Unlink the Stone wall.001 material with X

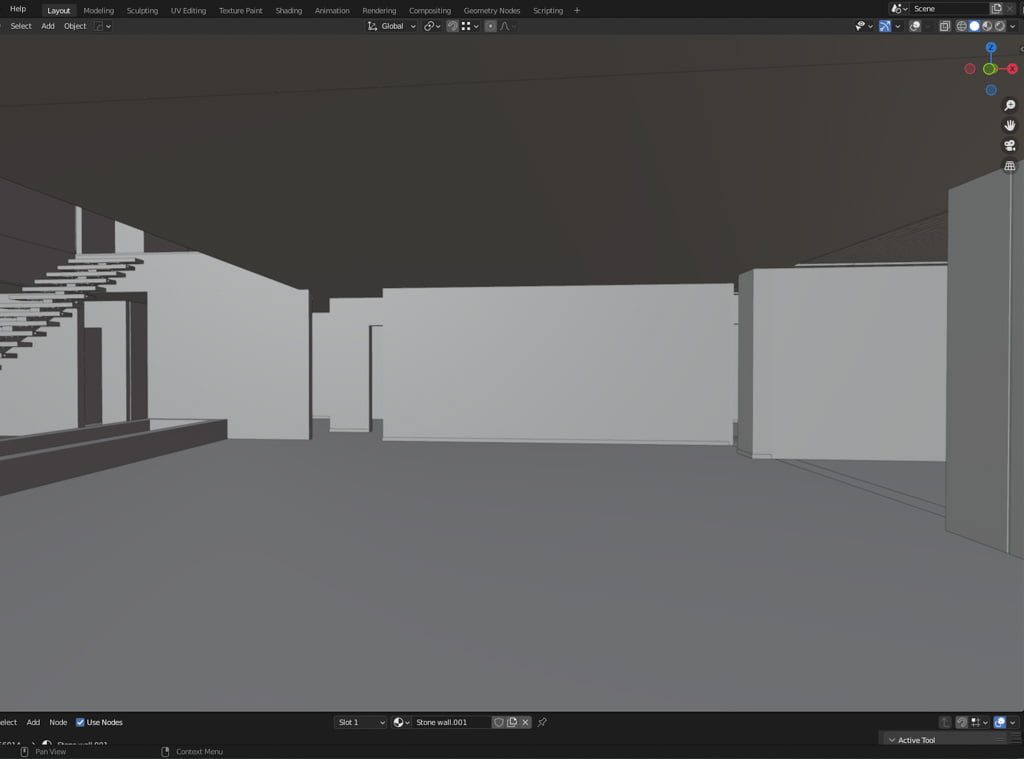coord(525,722)
